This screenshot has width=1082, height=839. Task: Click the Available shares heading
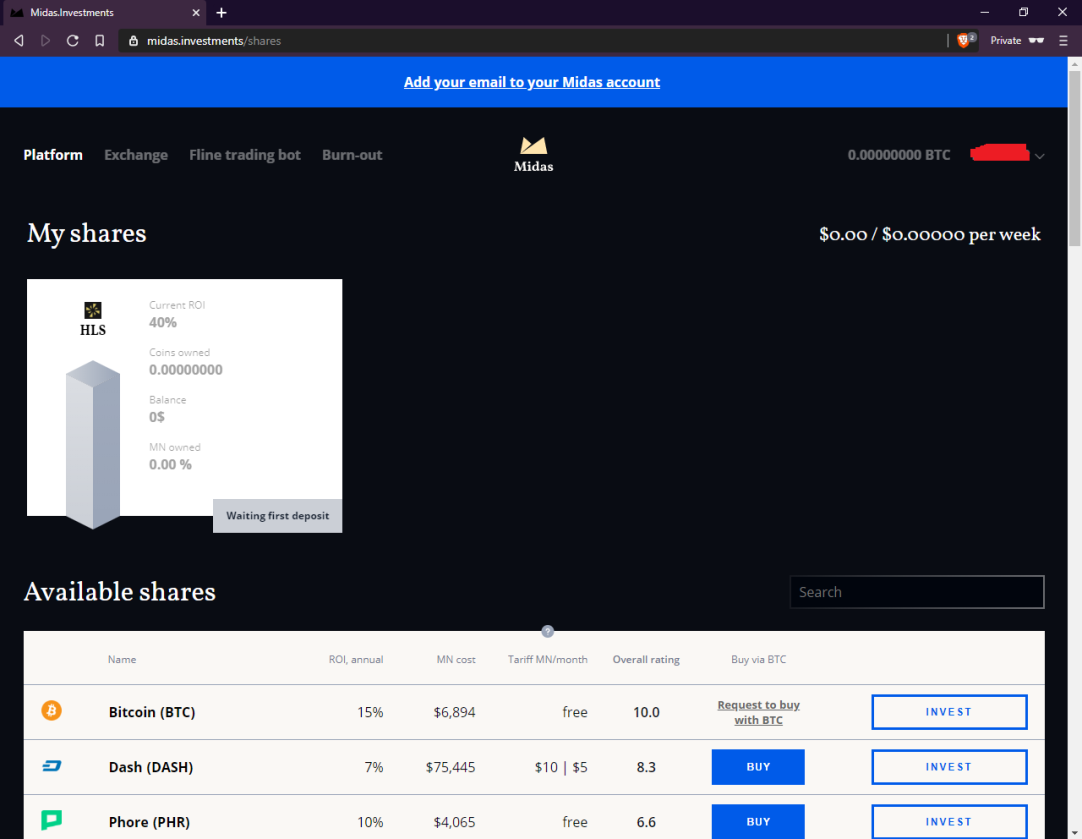(x=120, y=592)
